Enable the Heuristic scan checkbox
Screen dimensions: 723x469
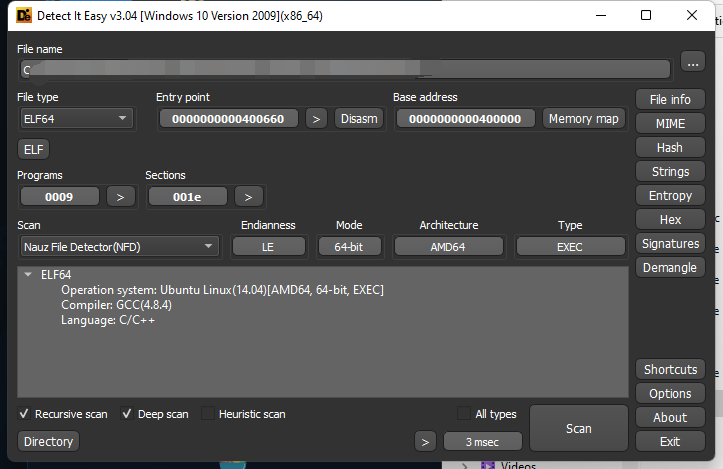(208, 414)
